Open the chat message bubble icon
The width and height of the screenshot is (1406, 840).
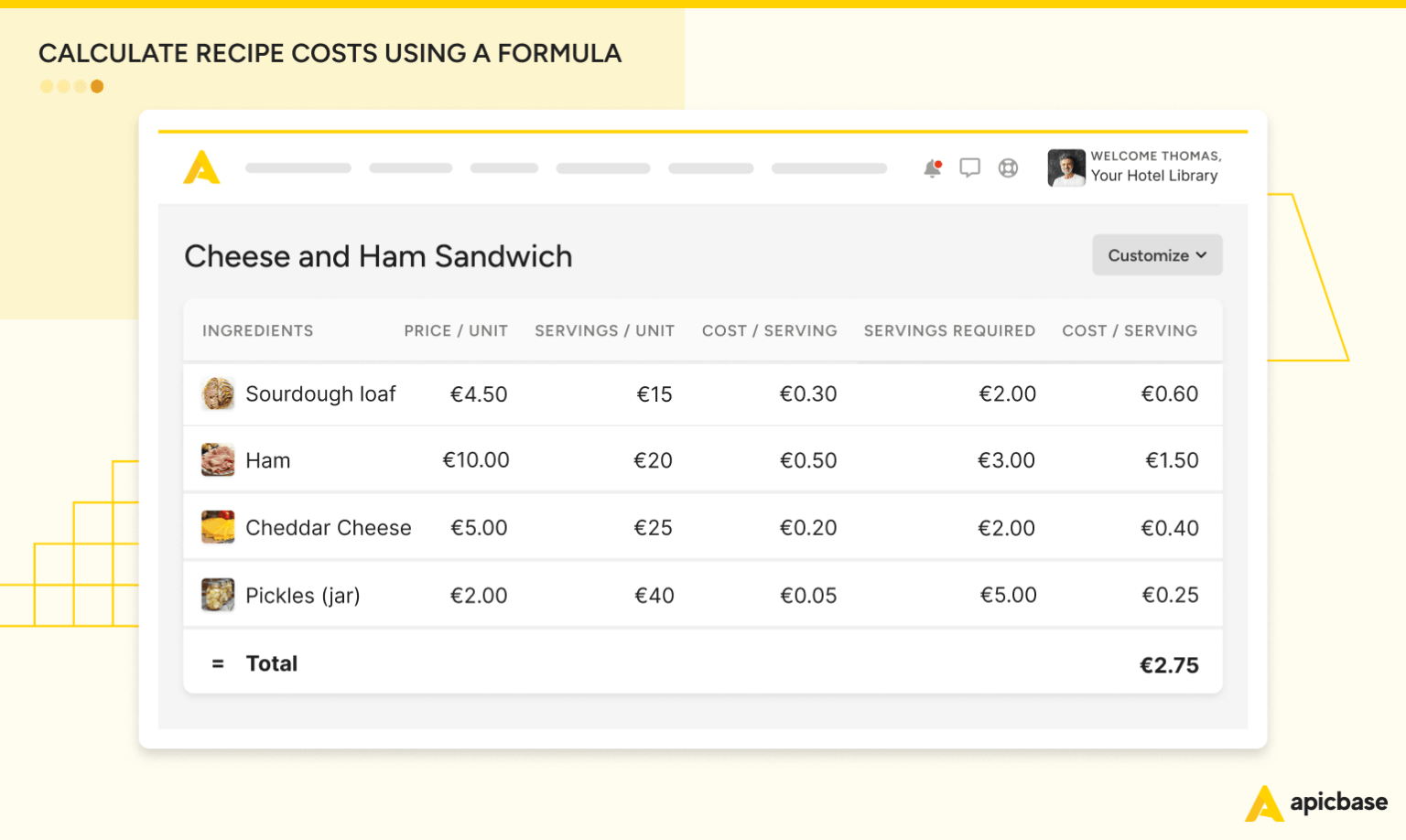click(x=968, y=167)
